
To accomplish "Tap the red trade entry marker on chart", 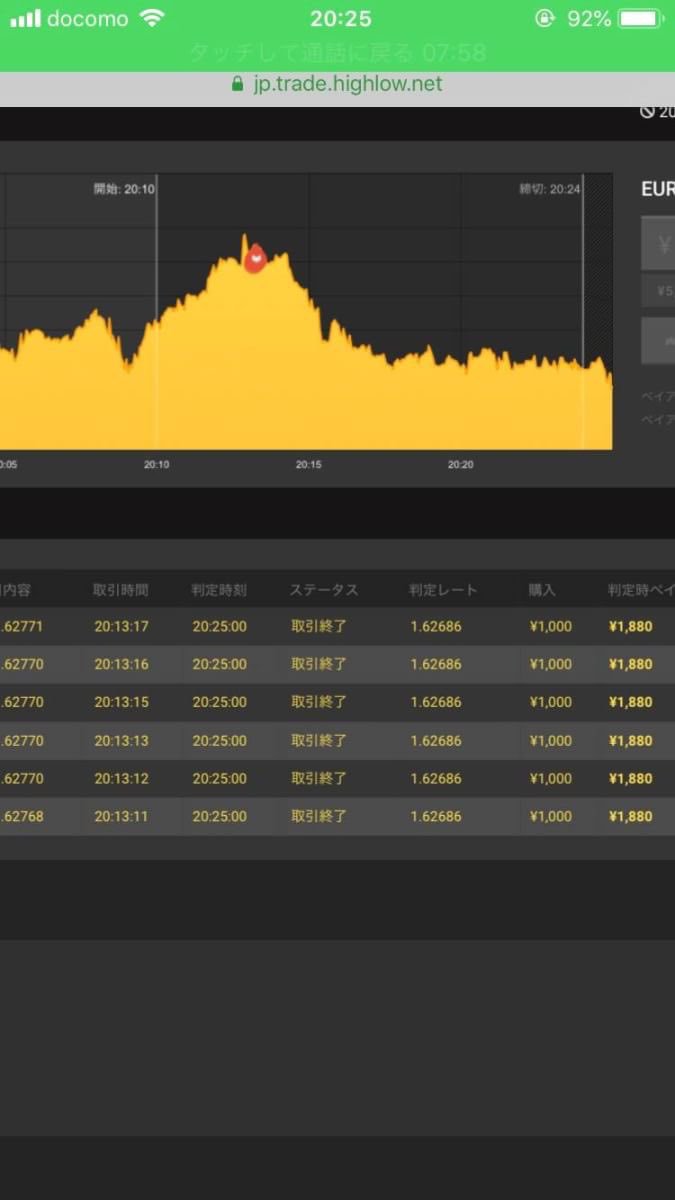I will 255,258.
